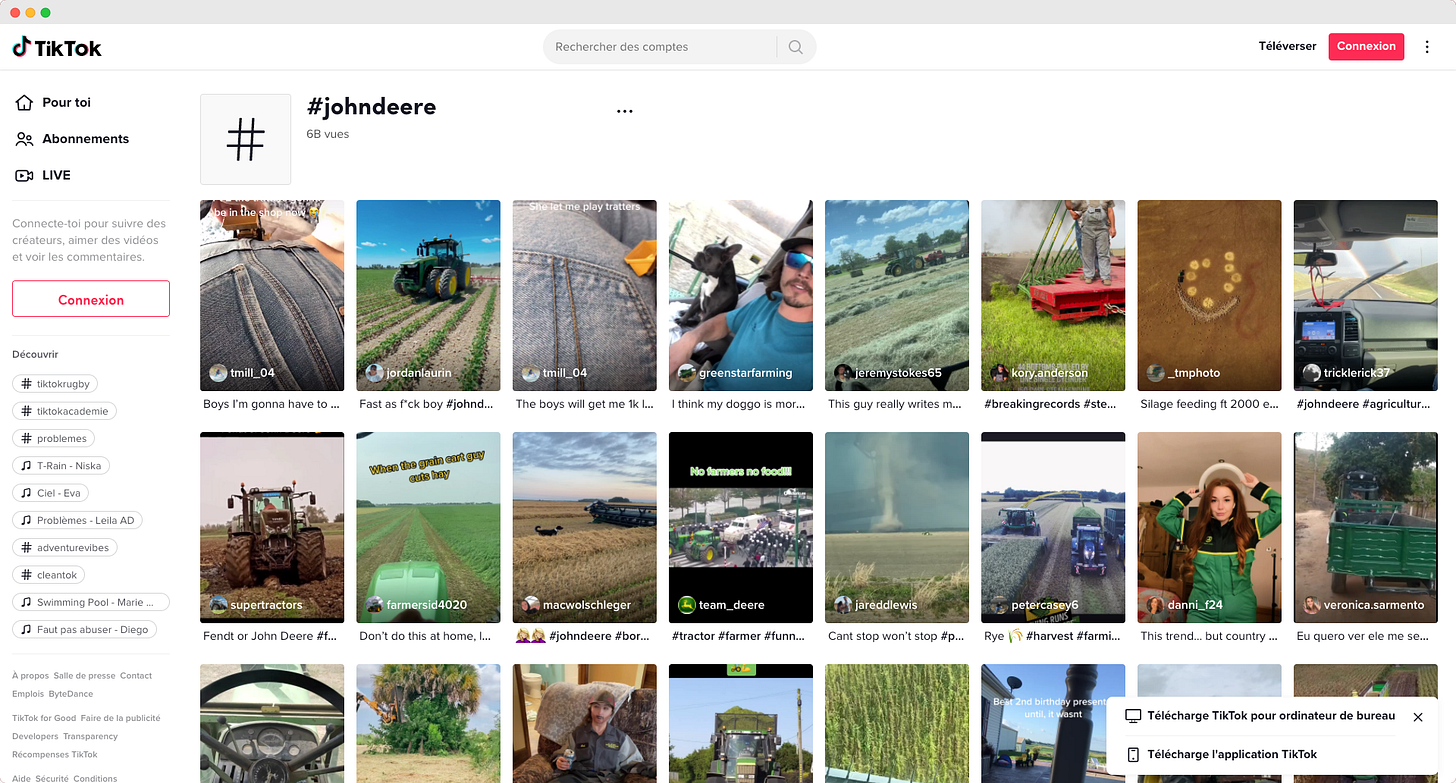Viewport: 1456px width, 783px height.
Task: Open Faut pas abuser - Diego sound chip
Action: click(x=84, y=629)
